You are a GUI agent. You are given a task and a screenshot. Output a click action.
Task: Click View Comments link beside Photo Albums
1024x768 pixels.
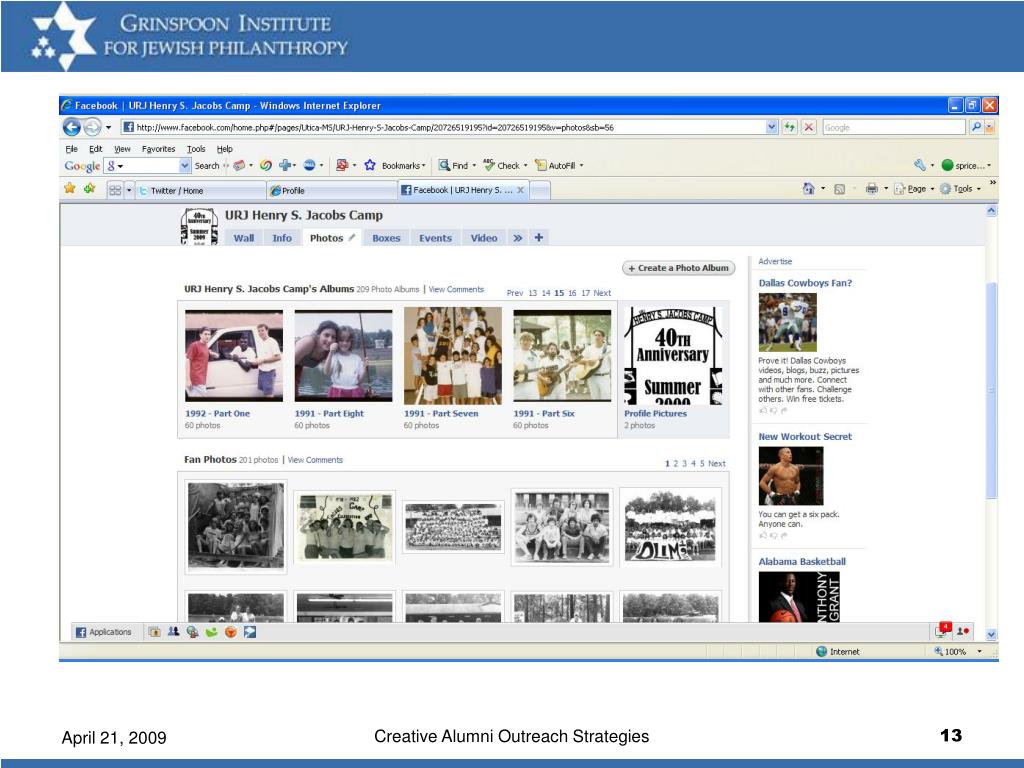456,289
